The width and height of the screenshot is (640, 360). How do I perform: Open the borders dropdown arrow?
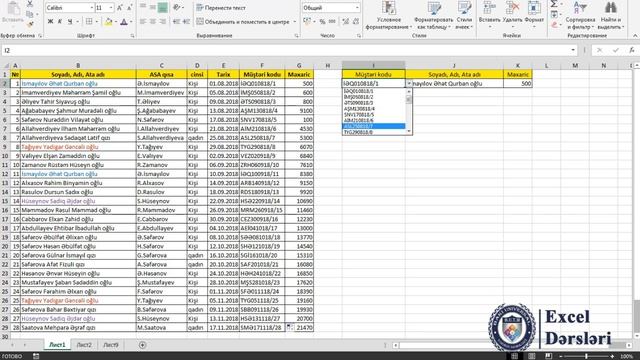tap(96, 22)
